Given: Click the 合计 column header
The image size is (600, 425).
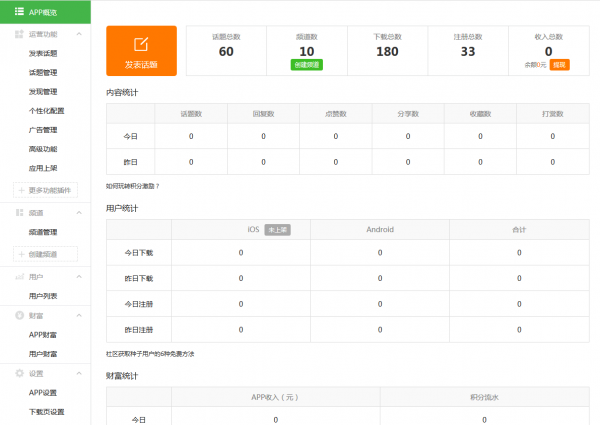Looking at the screenshot, I should point(519,230).
